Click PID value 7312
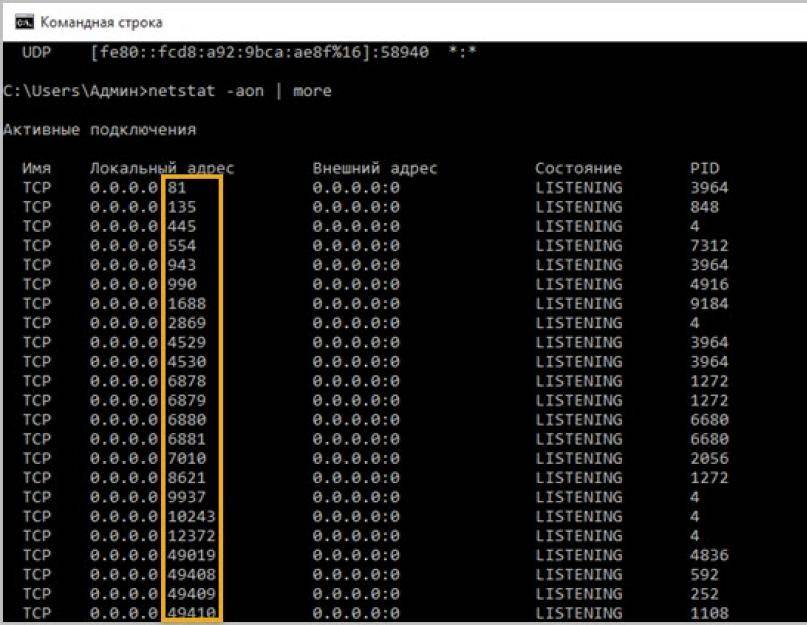807x625 pixels. 709,246
